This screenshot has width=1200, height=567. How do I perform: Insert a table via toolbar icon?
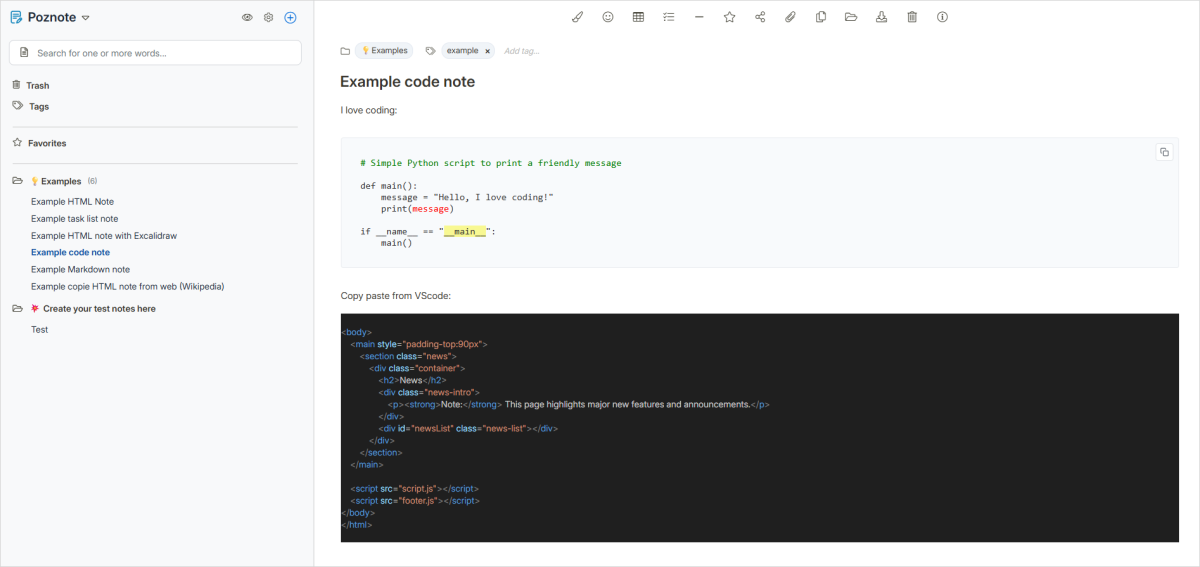pos(638,17)
